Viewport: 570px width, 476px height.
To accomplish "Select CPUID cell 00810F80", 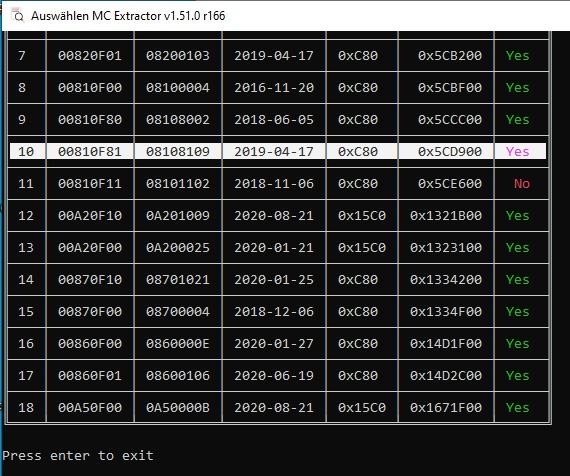I will pyautogui.click(x=89, y=120).
